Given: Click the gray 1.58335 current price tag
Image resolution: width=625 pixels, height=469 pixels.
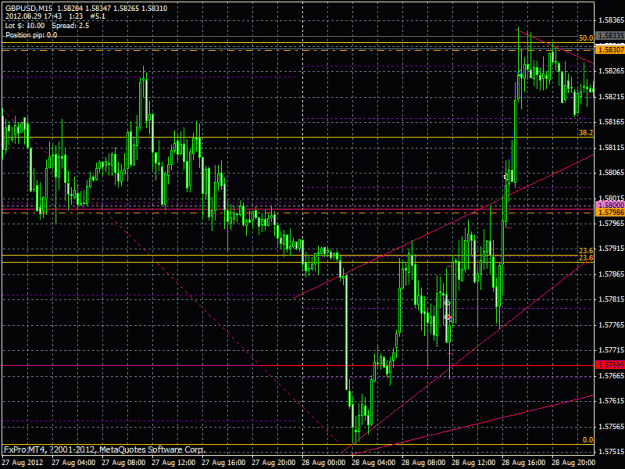Looking at the screenshot, I should tap(610, 36).
